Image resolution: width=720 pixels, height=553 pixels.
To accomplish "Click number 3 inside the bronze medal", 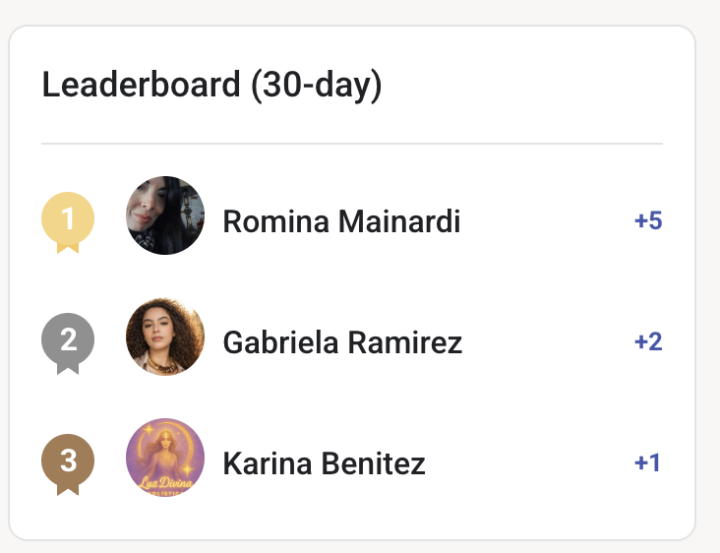I will pyautogui.click(x=68, y=461).
